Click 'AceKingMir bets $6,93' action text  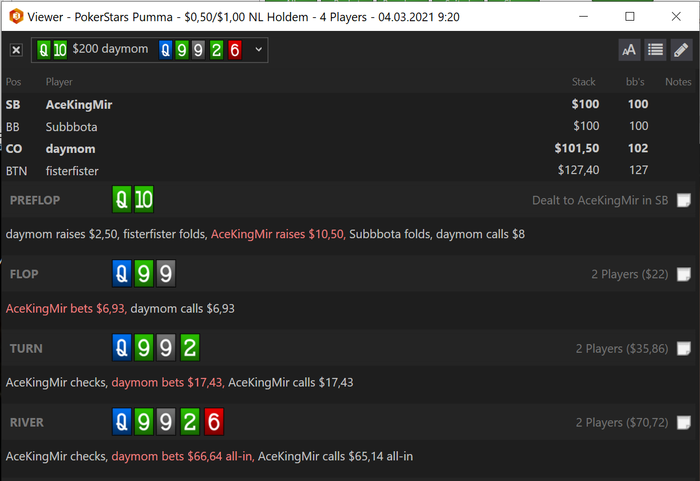pyautogui.click(x=66, y=308)
